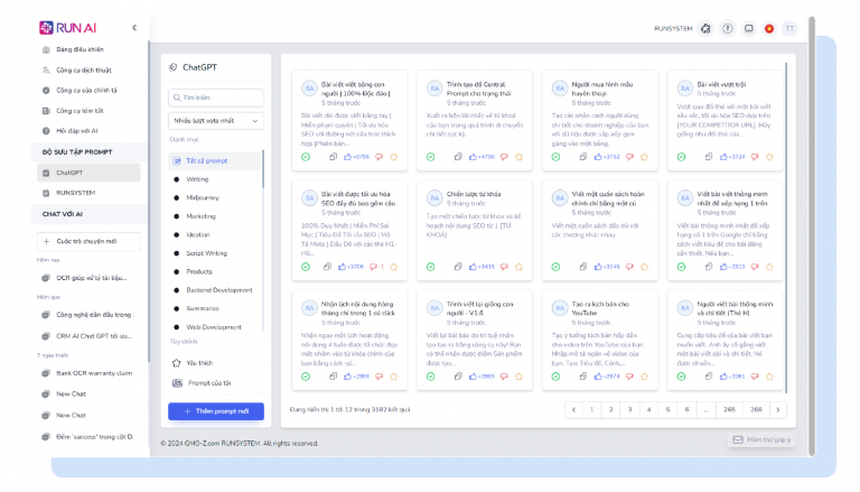The height and width of the screenshot is (492, 860).
Task: Favorite the 'Chiến lược từ khóa' prompt star
Action: coord(519,267)
